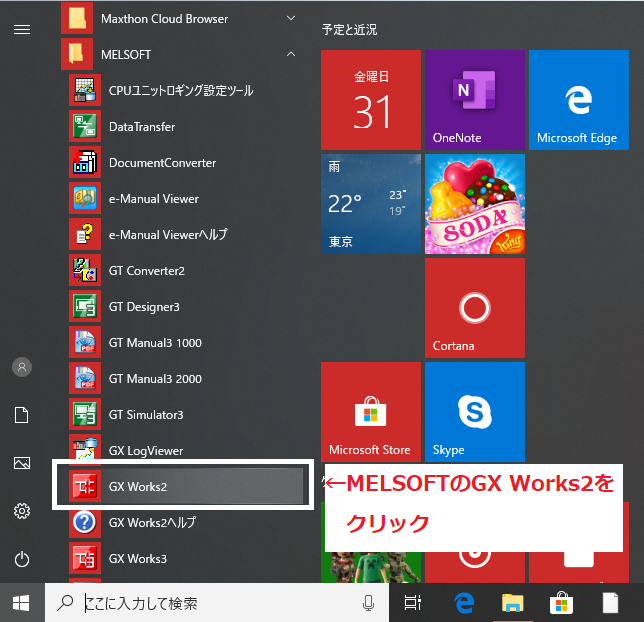
Task: Open Pictures from Start sidebar
Action: [22, 463]
